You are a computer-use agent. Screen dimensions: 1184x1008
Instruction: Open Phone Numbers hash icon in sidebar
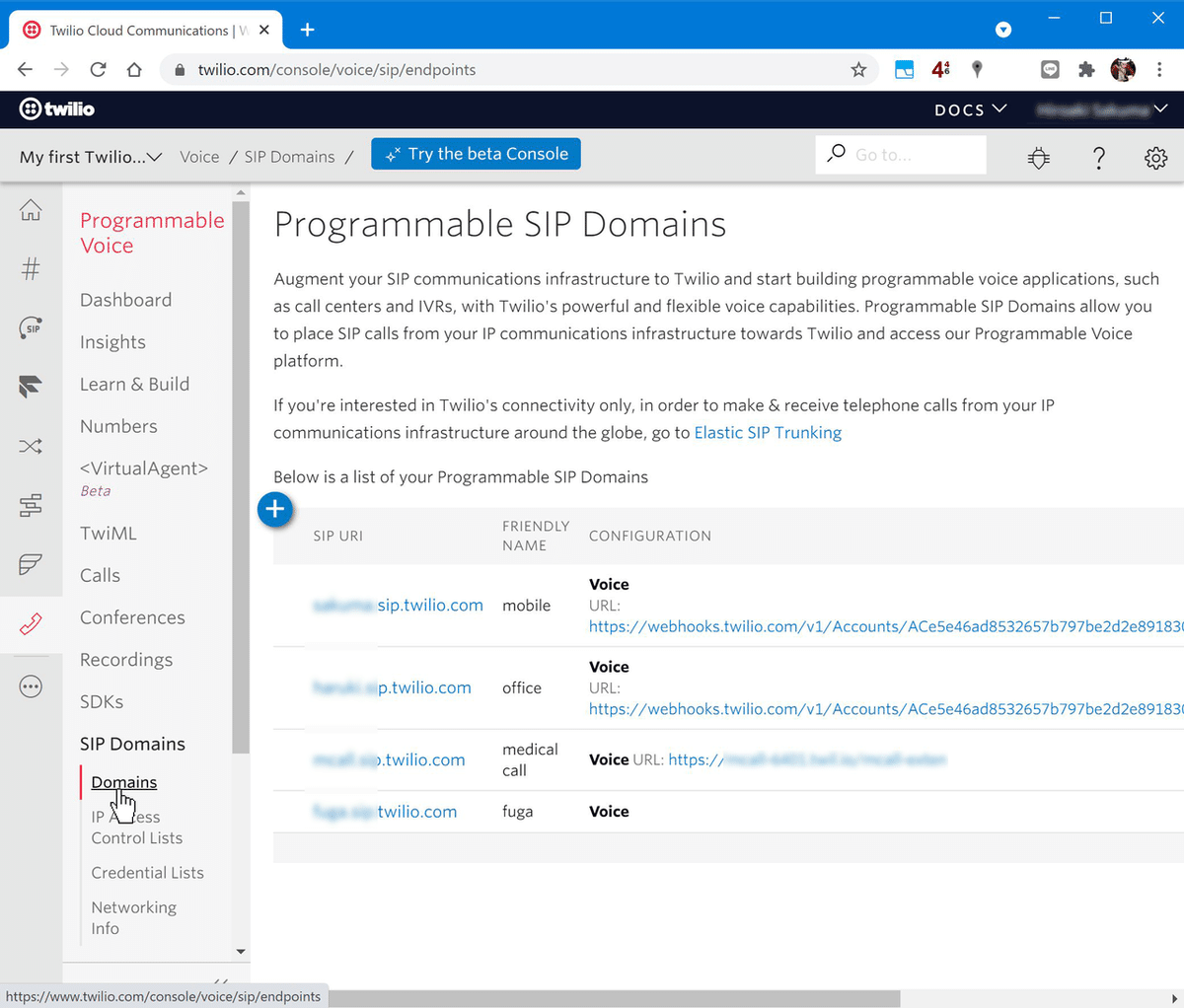tap(31, 268)
